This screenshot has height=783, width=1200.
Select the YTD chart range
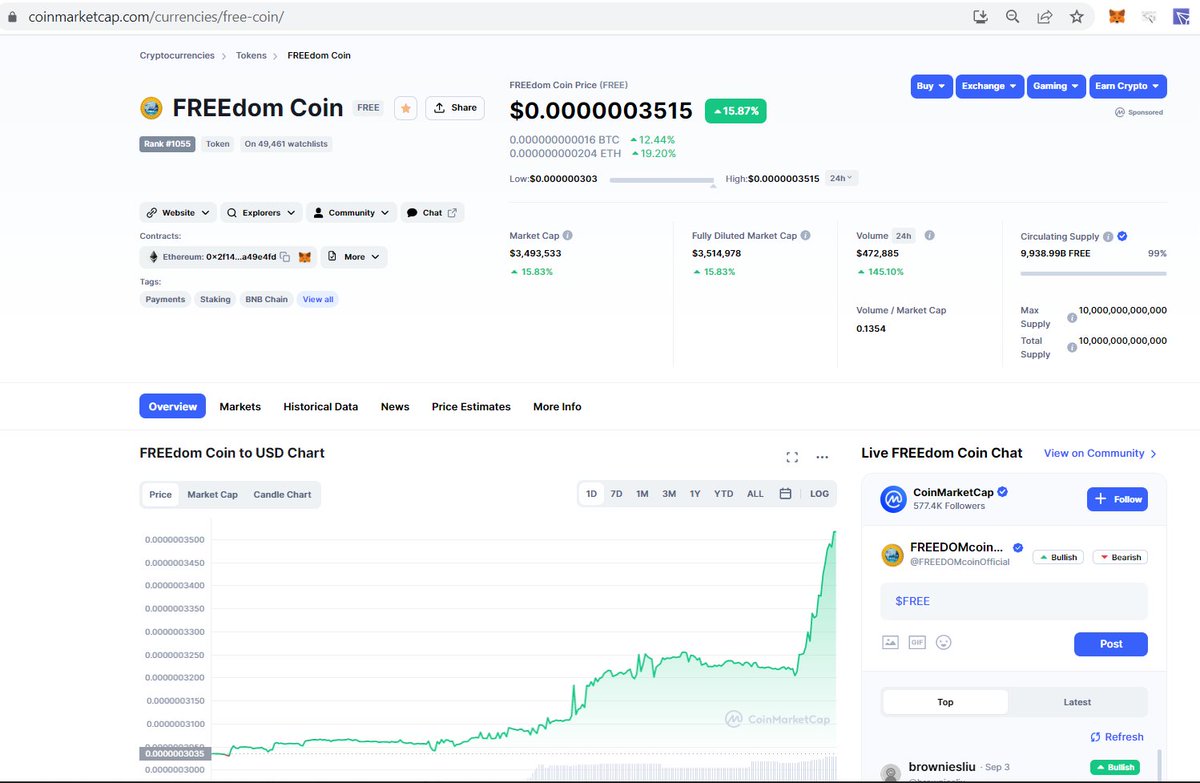[x=723, y=494]
